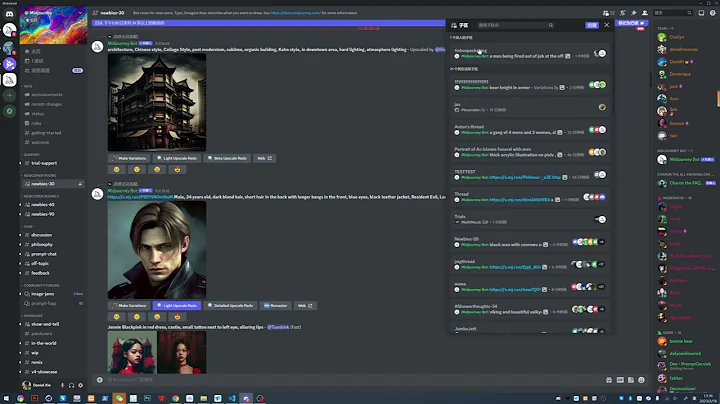Open the sticker picker icon

(x=631, y=380)
